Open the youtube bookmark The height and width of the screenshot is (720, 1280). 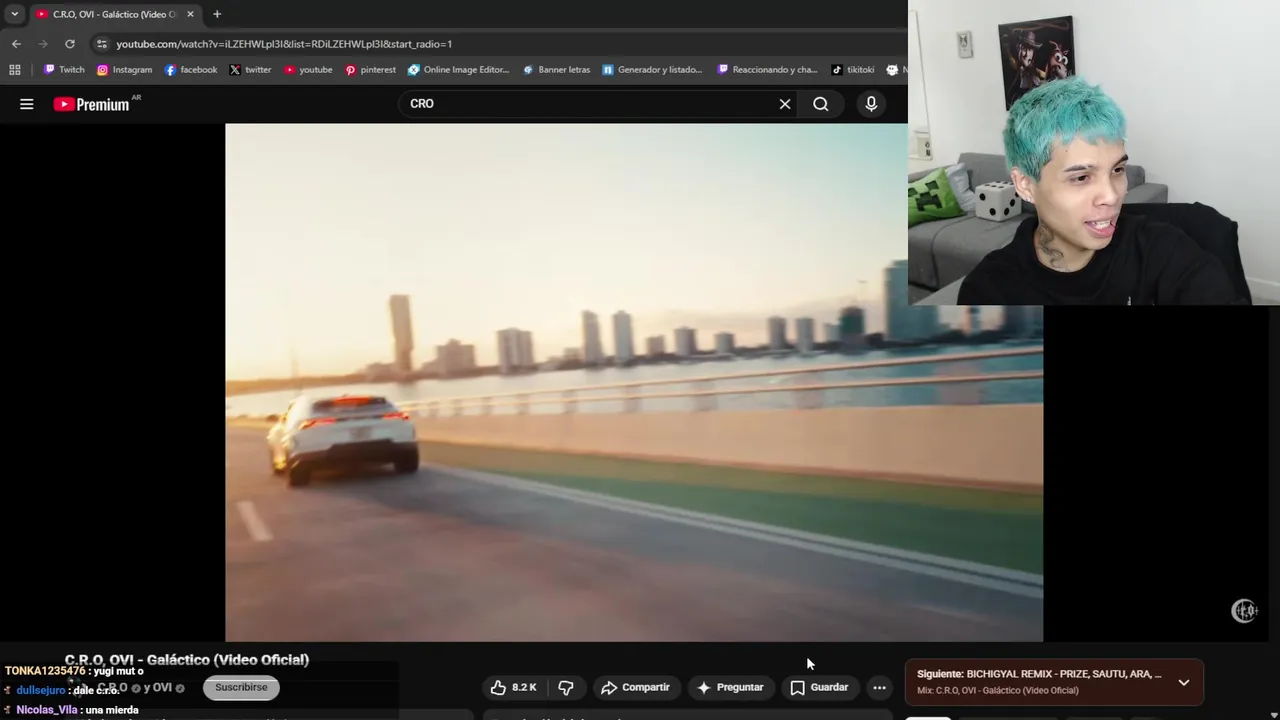point(308,70)
